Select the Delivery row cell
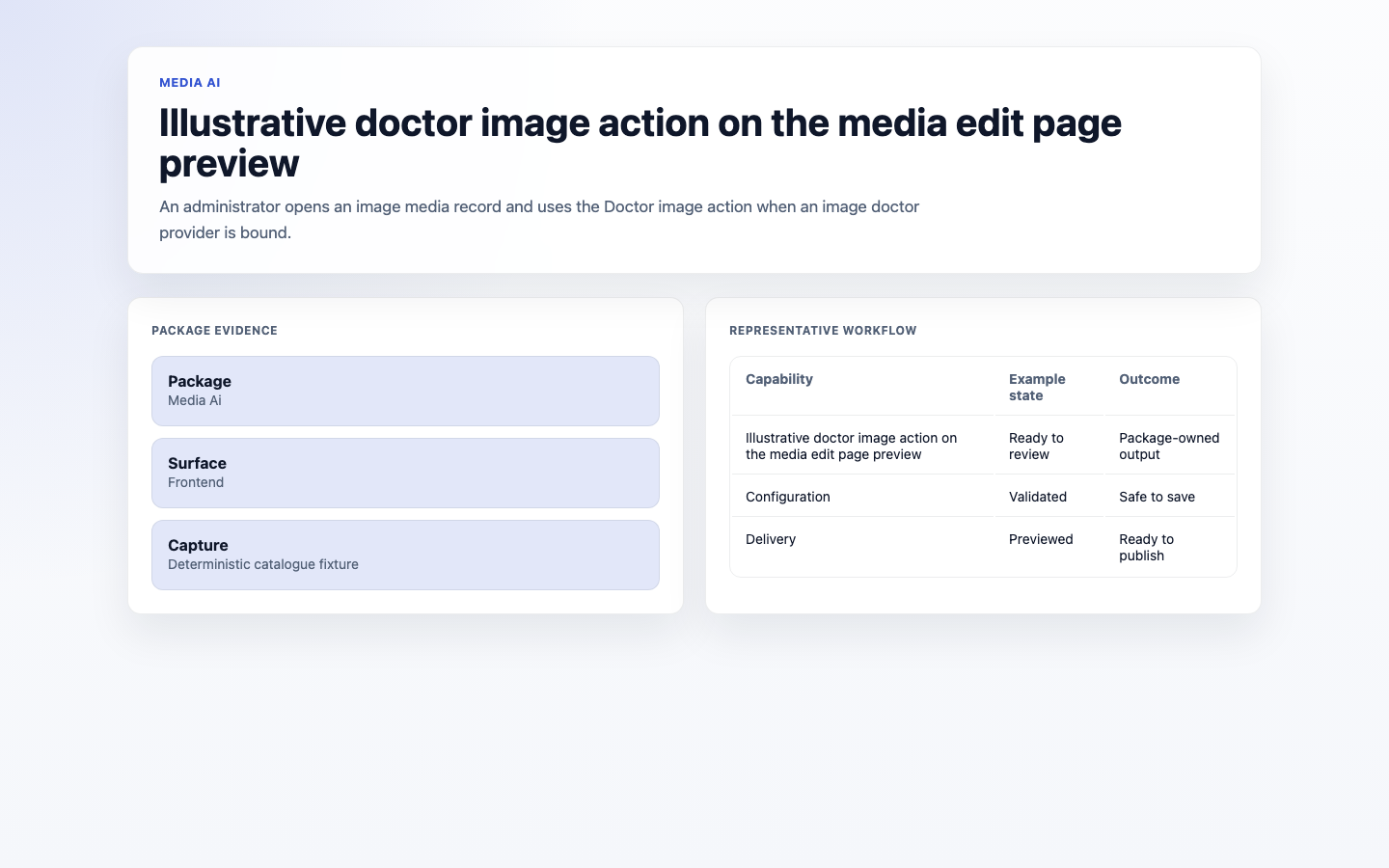This screenshot has height=868, width=1389. tap(862, 547)
